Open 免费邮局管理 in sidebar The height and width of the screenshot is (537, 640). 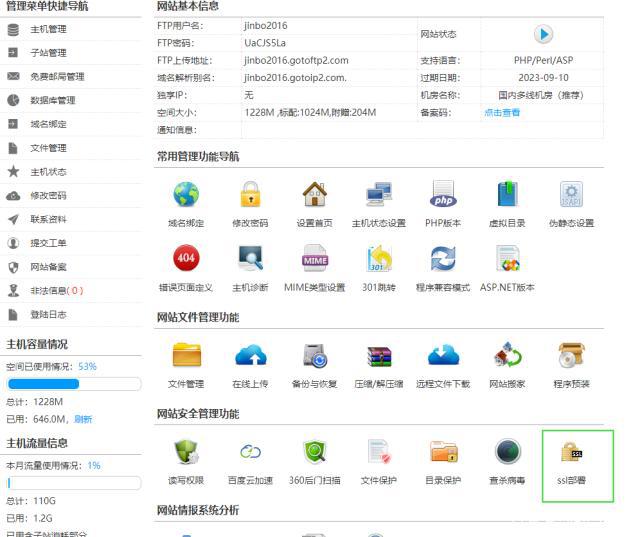[x=57, y=77]
